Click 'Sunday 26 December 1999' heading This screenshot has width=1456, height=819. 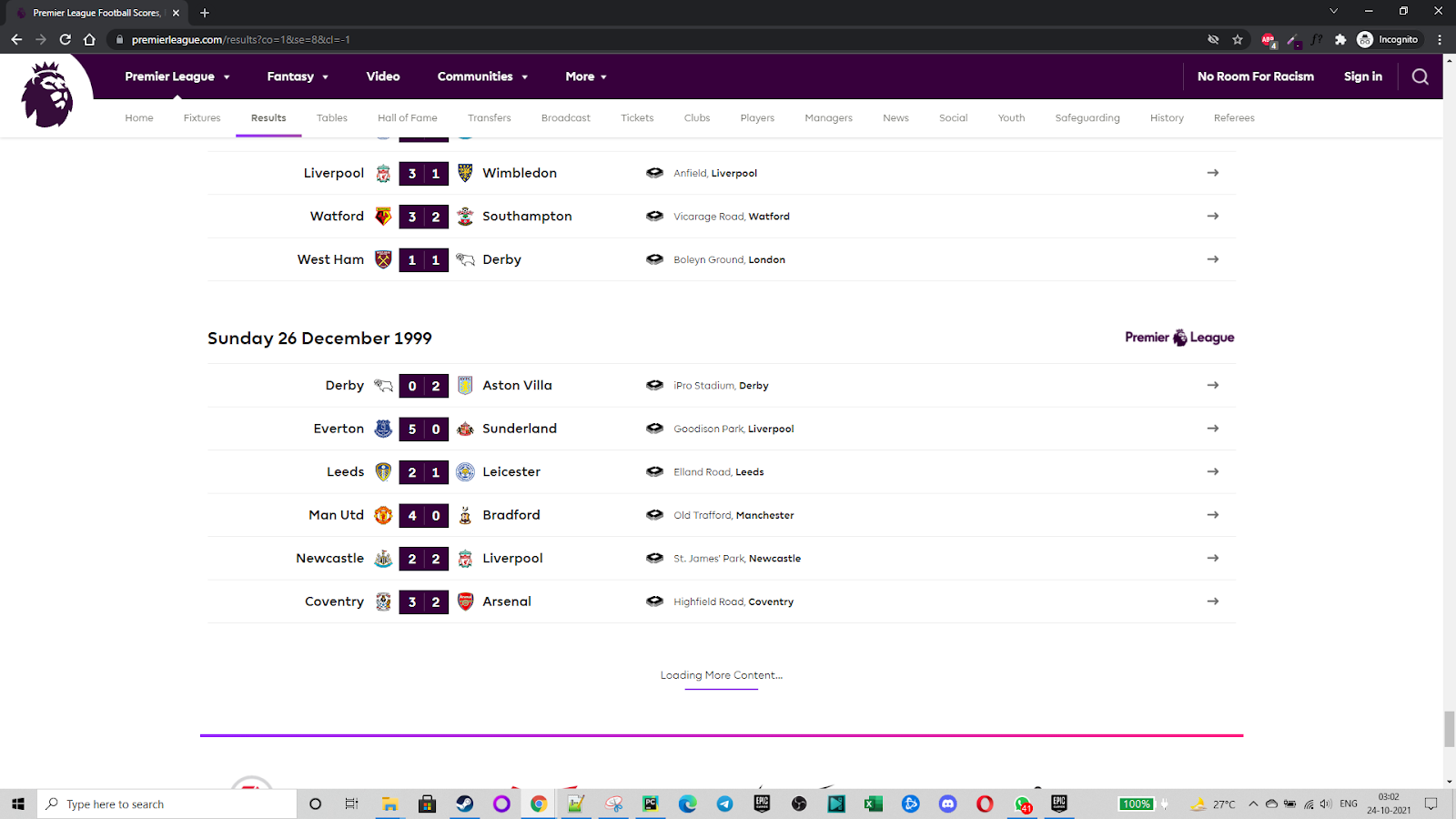coord(319,339)
